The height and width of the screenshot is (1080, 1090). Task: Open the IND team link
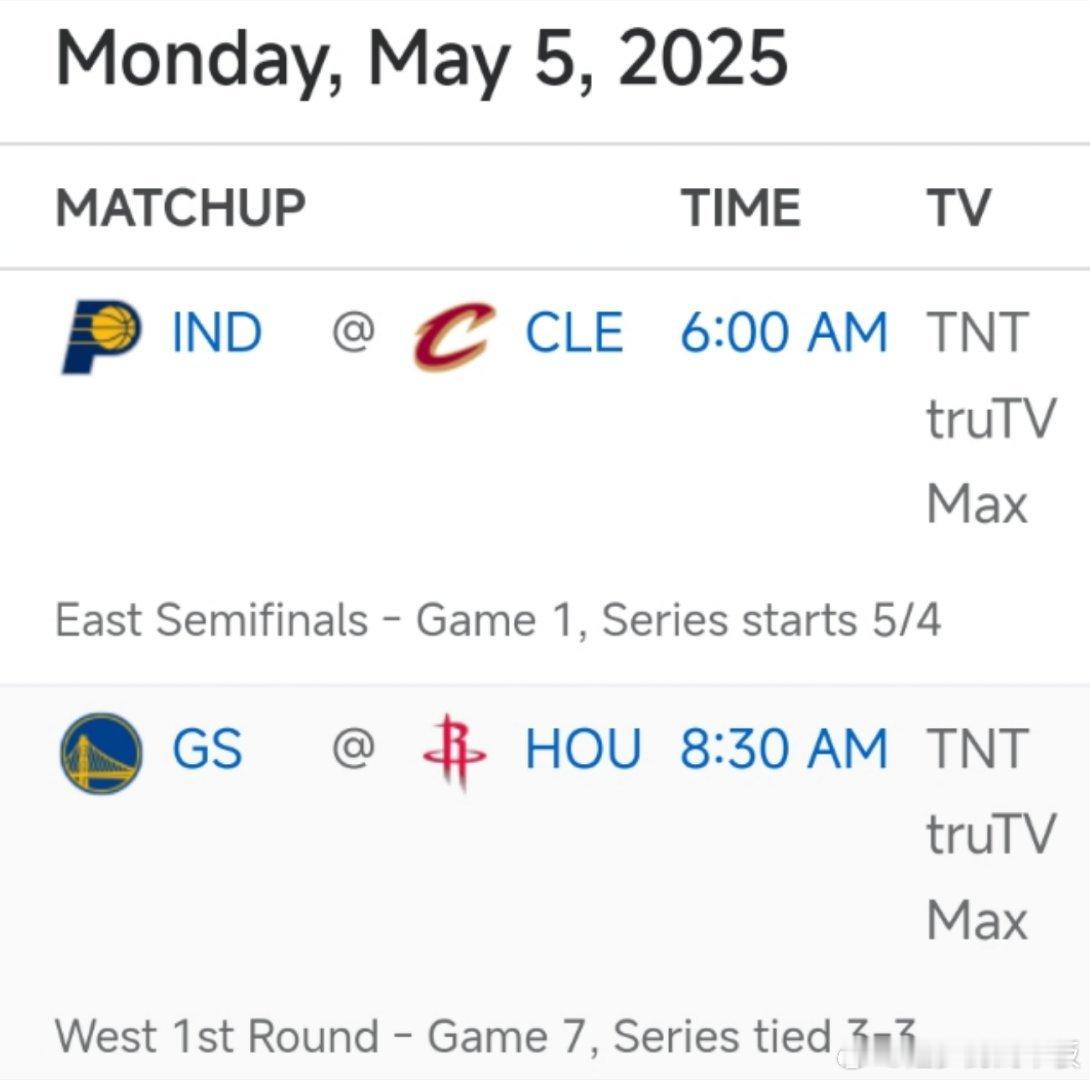tap(217, 332)
